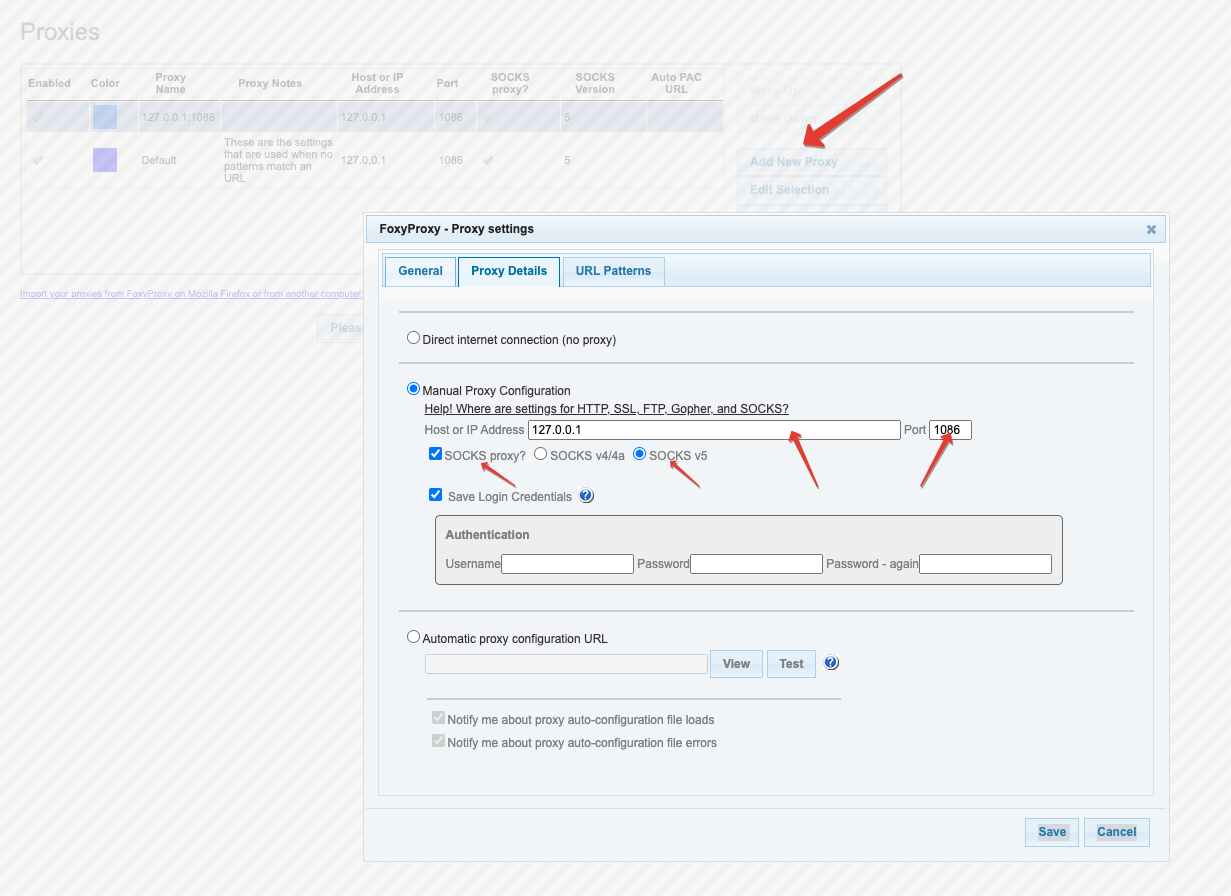The image size is (1231, 896).
Task: Select Direct internet connection radio option
Action: click(x=413, y=339)
